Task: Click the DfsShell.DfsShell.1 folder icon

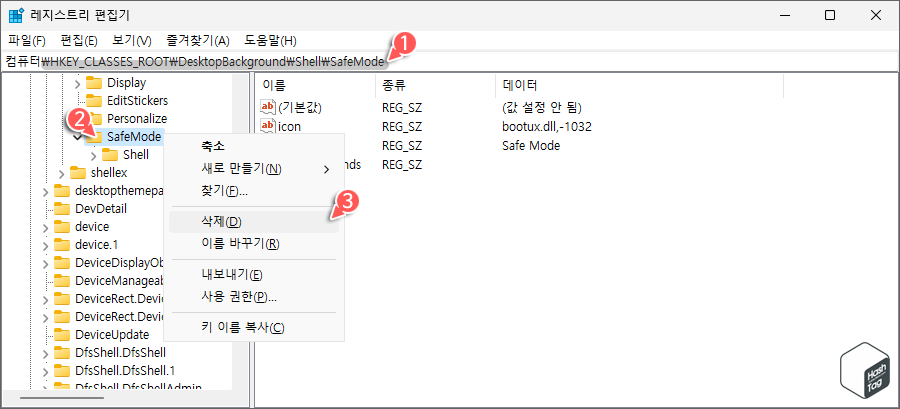Action: pos(61,371)
